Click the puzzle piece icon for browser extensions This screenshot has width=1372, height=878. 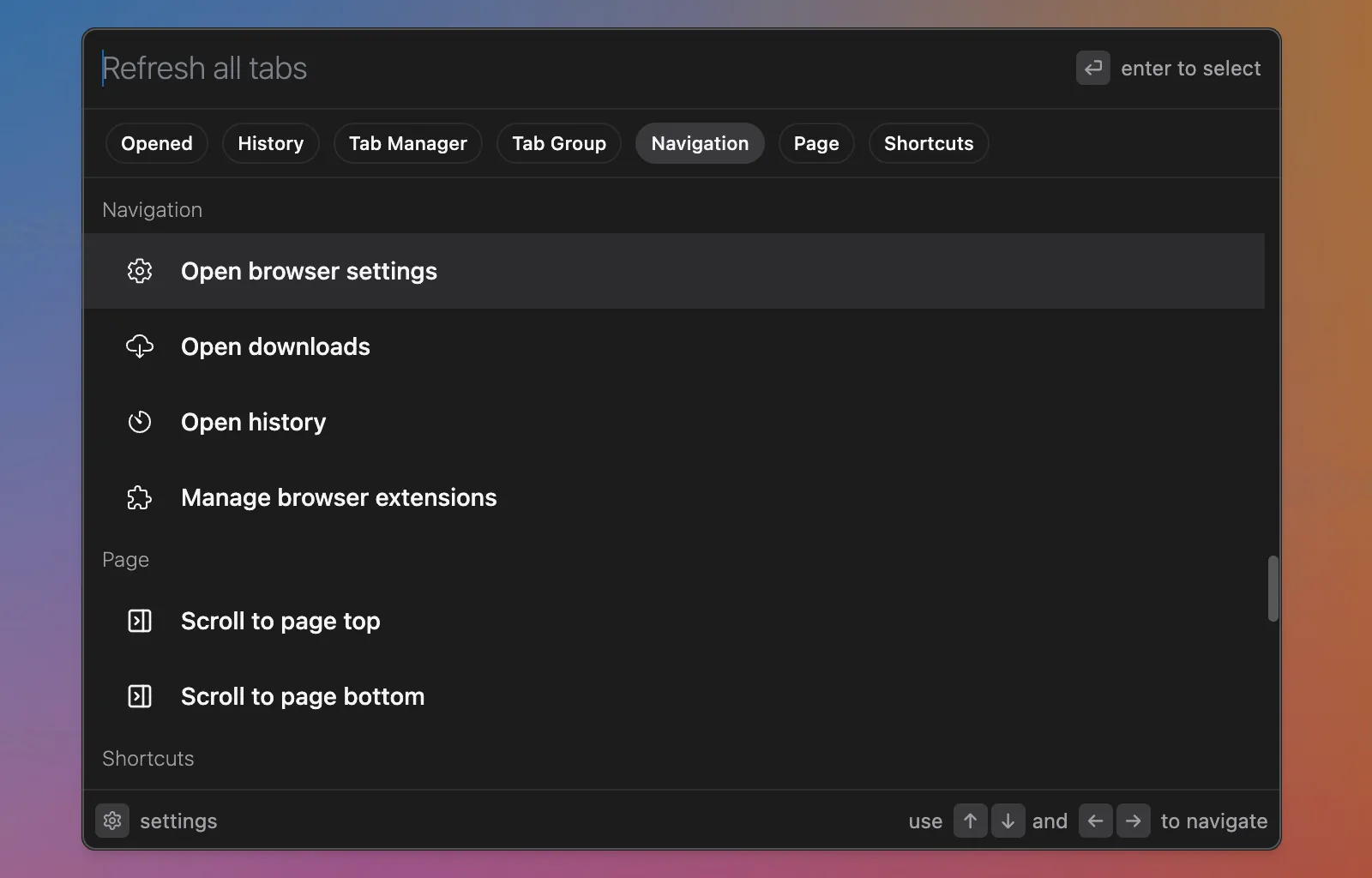(140, 497)
